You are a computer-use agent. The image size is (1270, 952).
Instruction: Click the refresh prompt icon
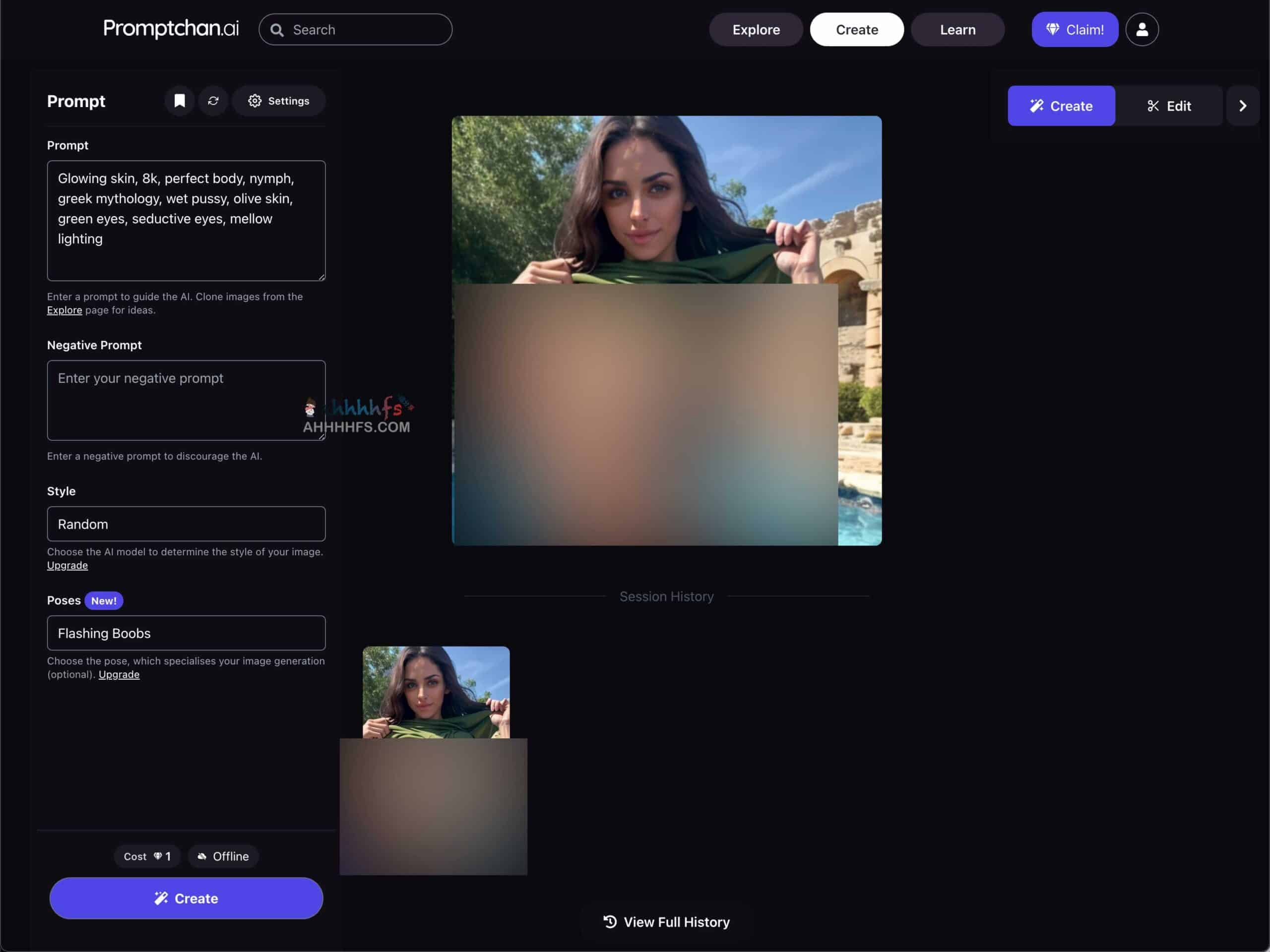[x=213, y=101]
